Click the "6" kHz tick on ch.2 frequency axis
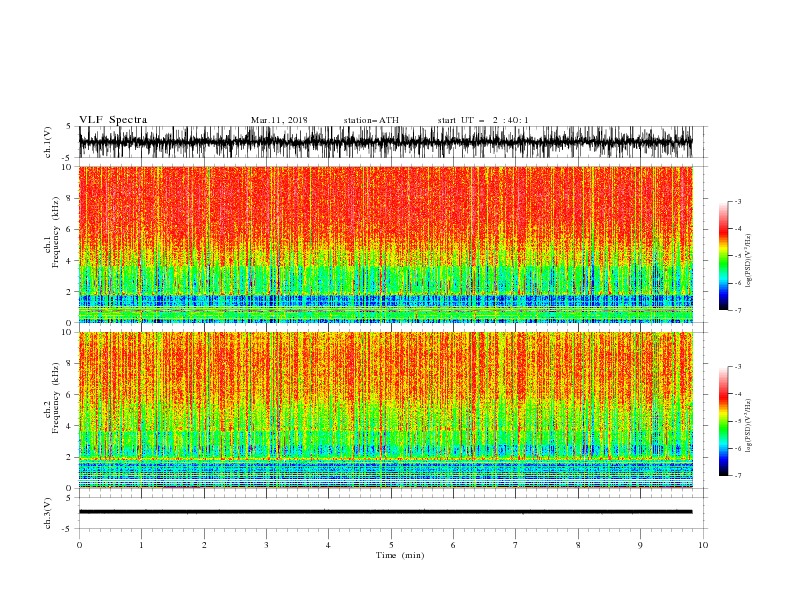The image size is (792, 612). 69,395
